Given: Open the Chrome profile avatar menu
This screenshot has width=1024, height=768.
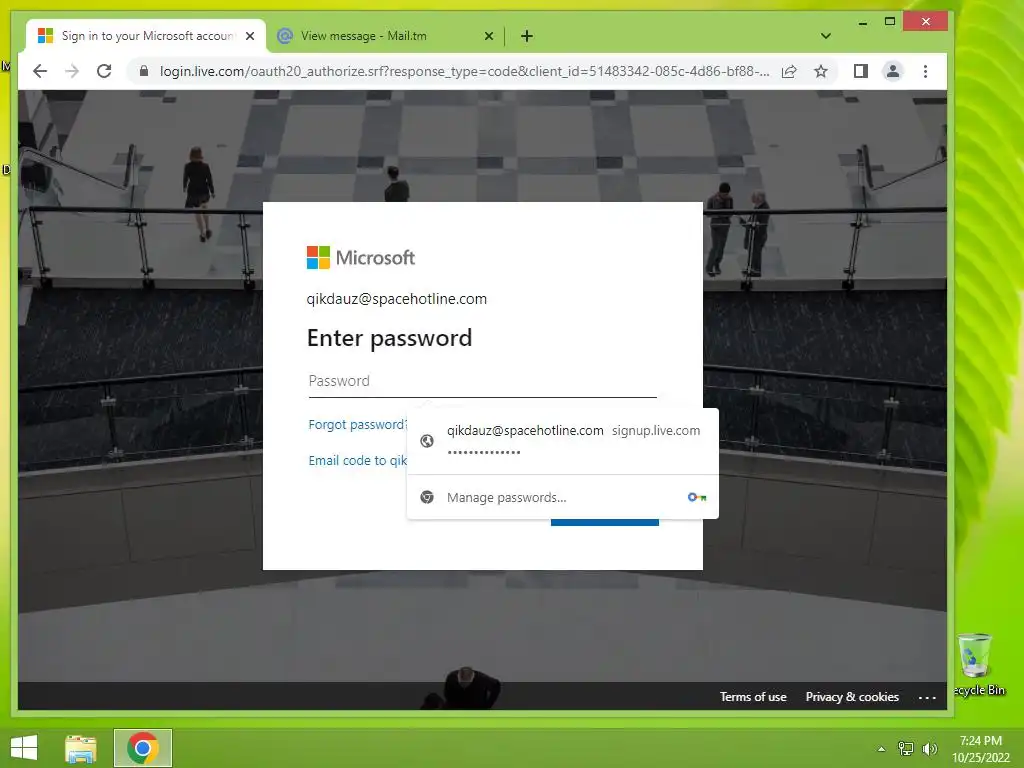Looking at the screenshot, I should (893, 71).
